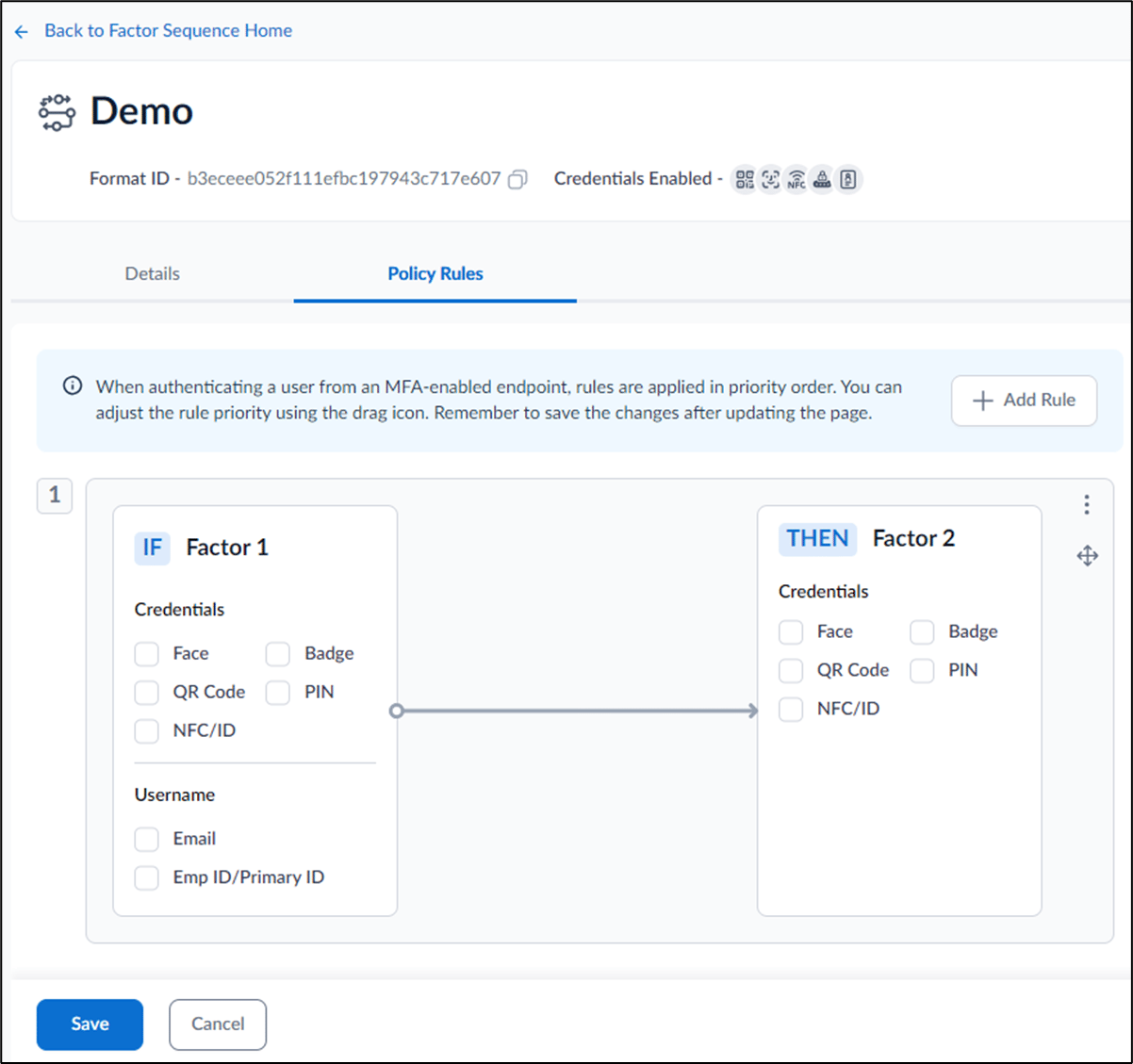Cancel the policy rule edits
1133x1064 pixels.
tap(218, 1024)
